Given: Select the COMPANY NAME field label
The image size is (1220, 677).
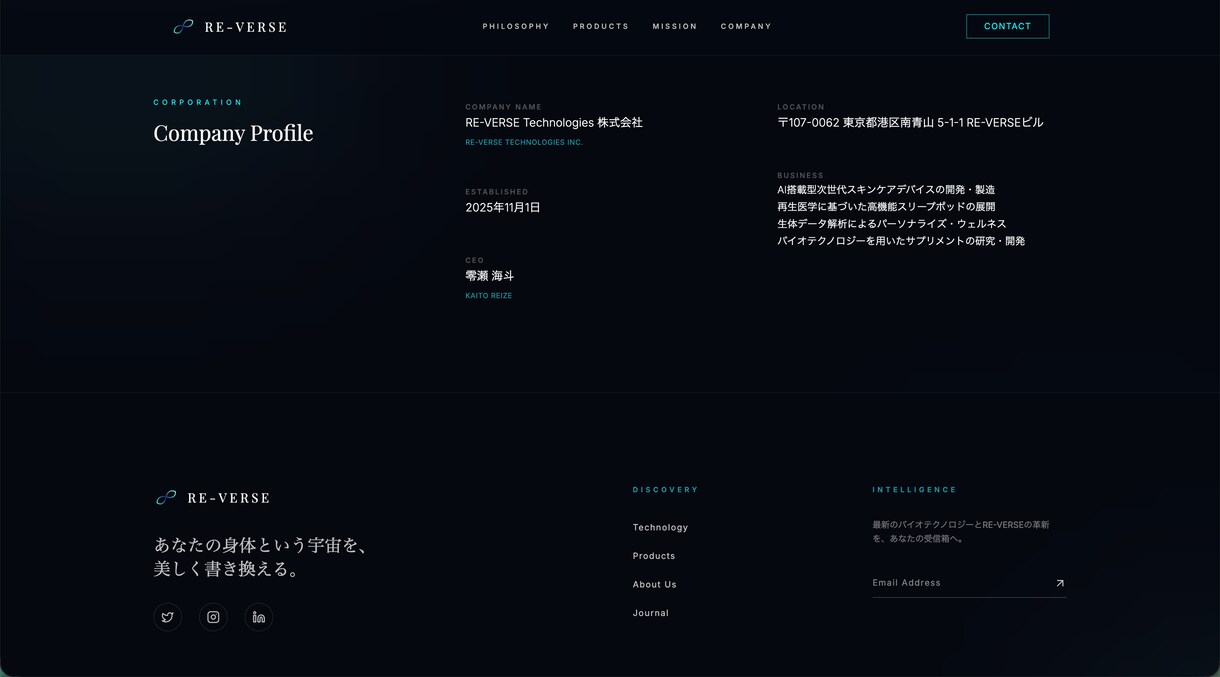Looking at the screenshot, I should click(x=503, y=107).
